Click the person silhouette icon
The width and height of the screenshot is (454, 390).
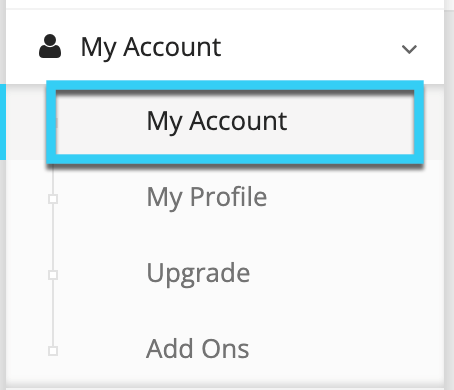[x=50, y=46]
